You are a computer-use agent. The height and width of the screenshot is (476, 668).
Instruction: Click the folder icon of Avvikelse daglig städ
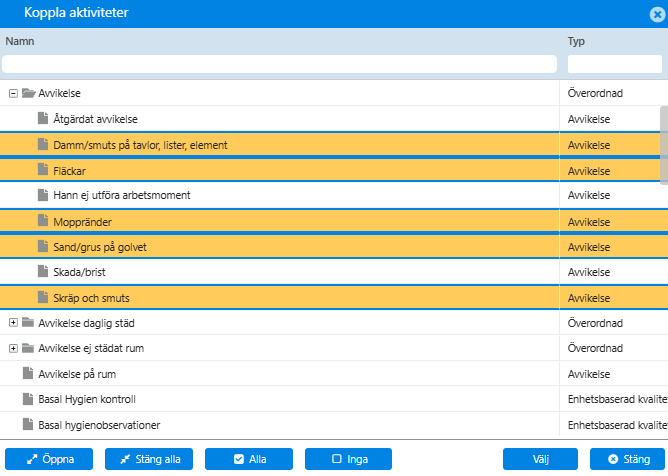pyautogui.click(x=28, y=322)
